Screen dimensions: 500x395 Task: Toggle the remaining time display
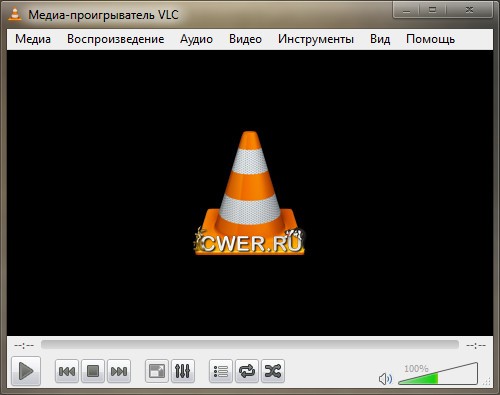(x=476, y=345)
